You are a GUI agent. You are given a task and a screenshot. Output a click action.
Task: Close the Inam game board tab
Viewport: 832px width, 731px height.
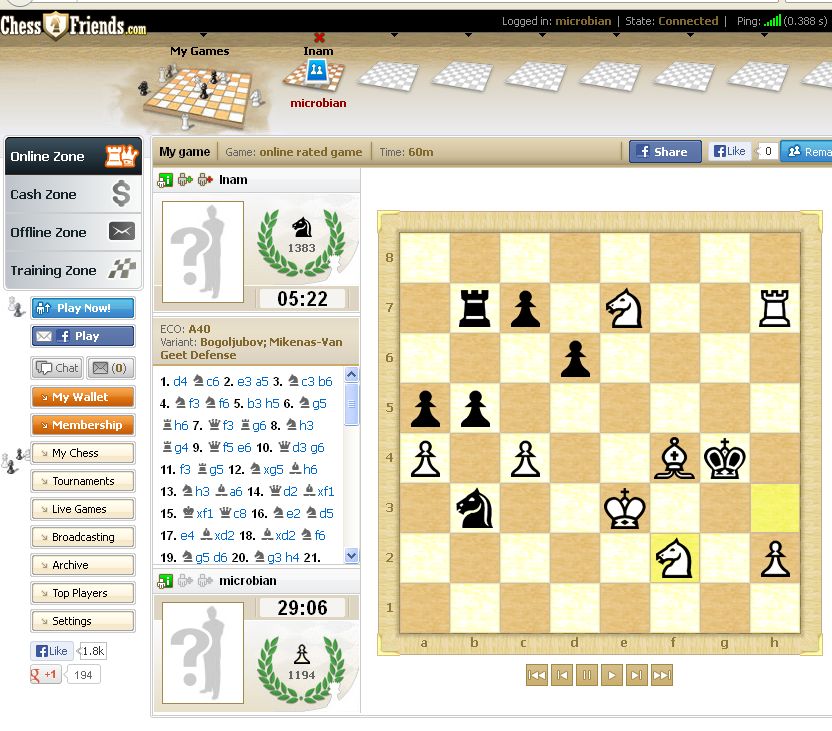point(319,37)
